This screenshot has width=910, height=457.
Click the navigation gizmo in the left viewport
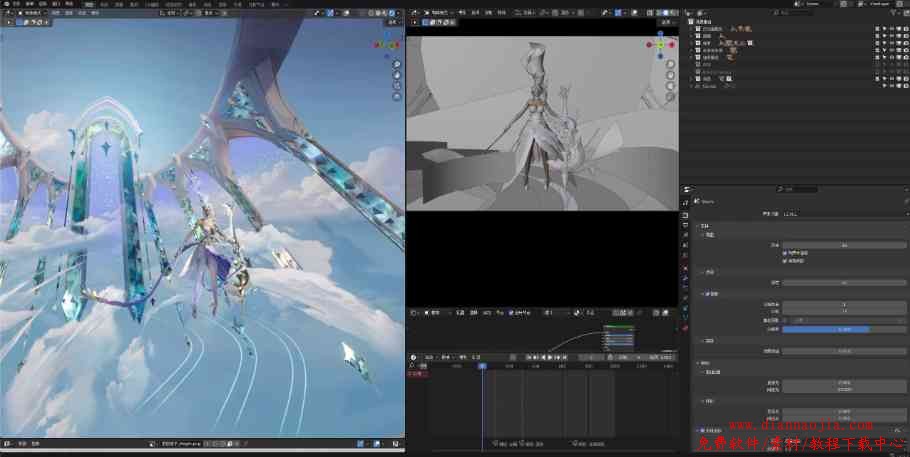pyautogui.click(x=387, y=47)
